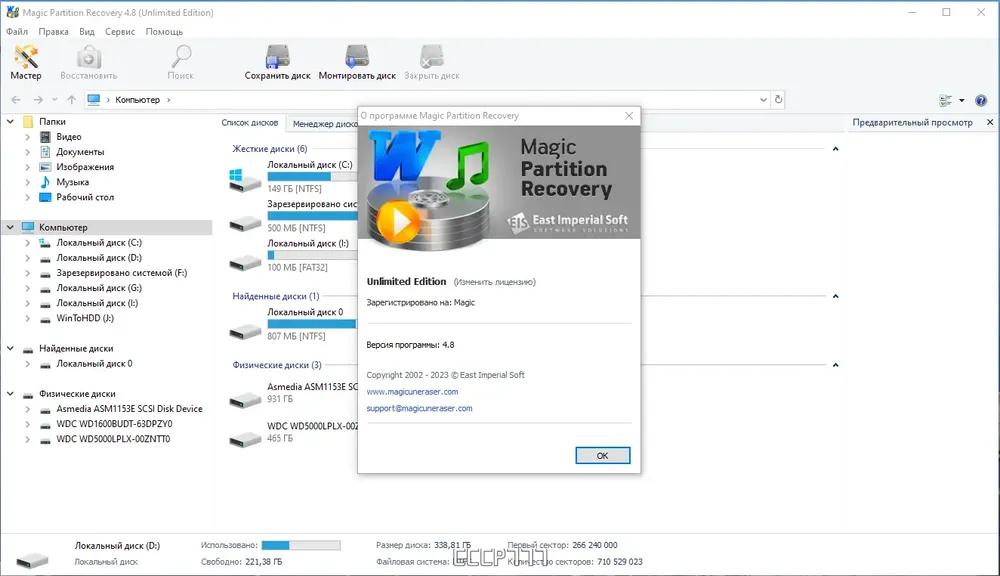Click Локальный диск 0 usage bar

click(312, 324)
